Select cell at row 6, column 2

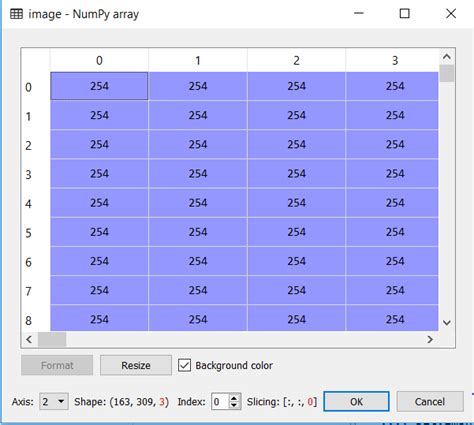pyautogui.click(x=297, y=261)
